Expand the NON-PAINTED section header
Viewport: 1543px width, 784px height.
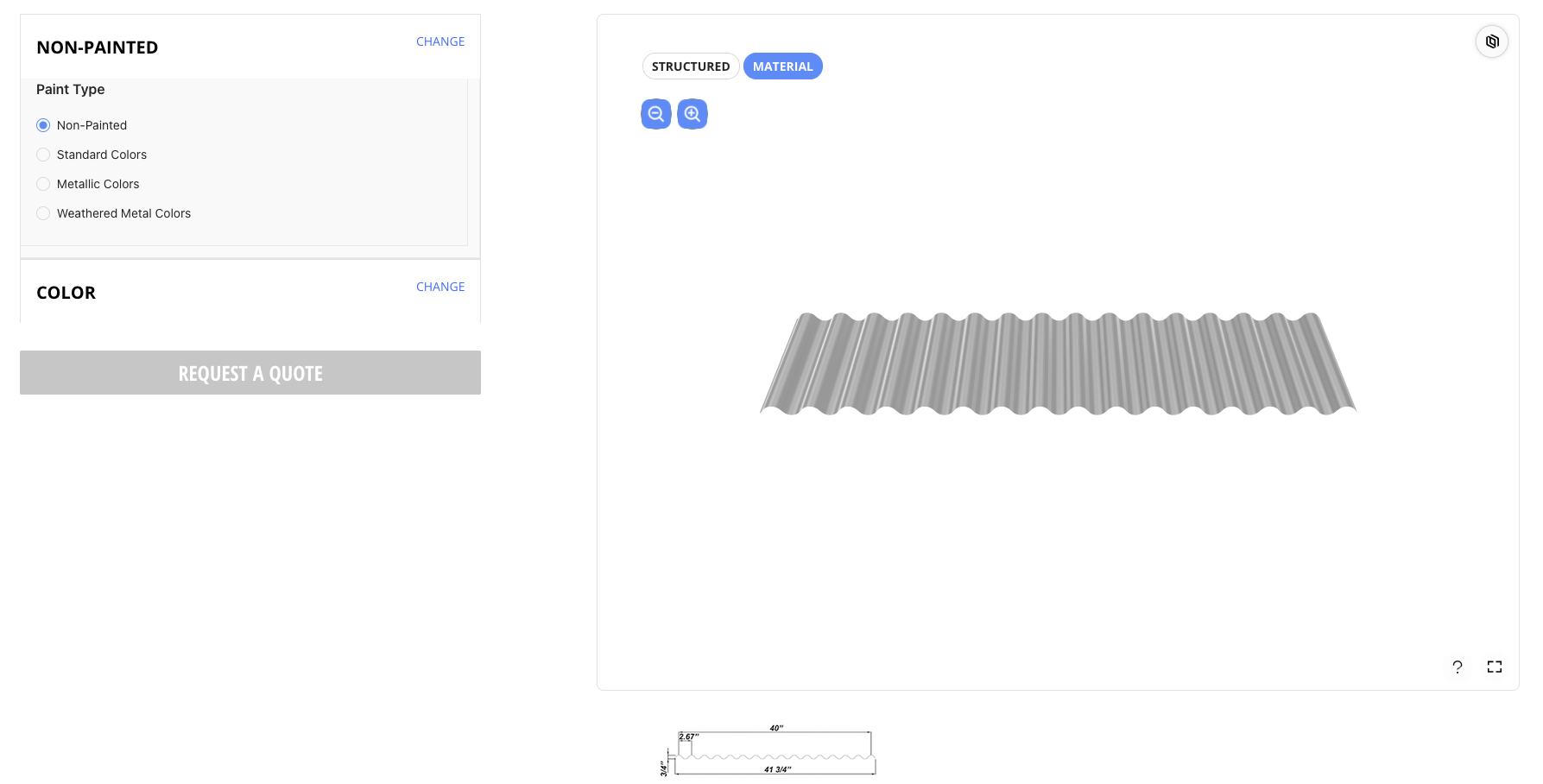(97, 47)
